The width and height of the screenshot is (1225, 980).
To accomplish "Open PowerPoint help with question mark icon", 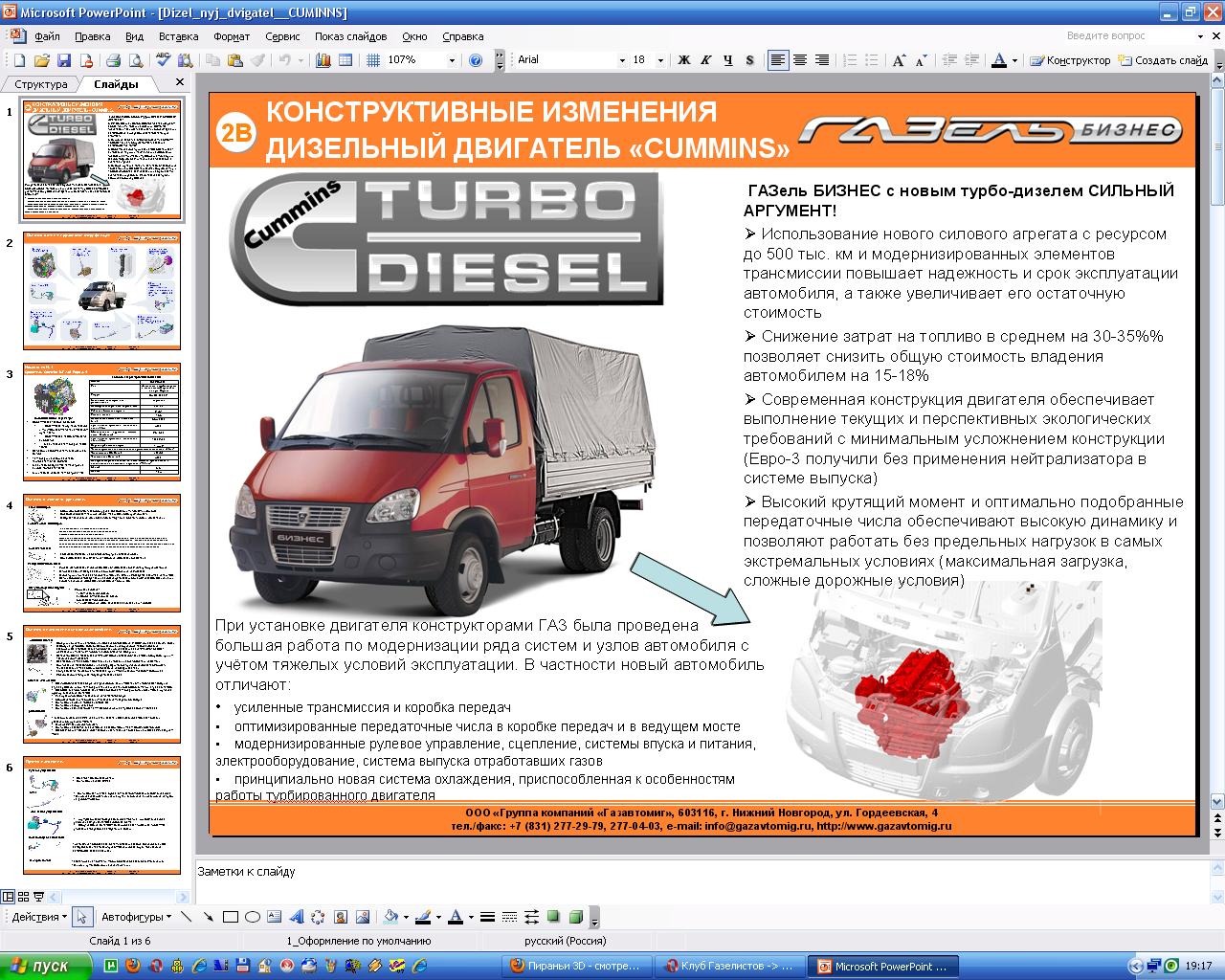I will [476, 60].
